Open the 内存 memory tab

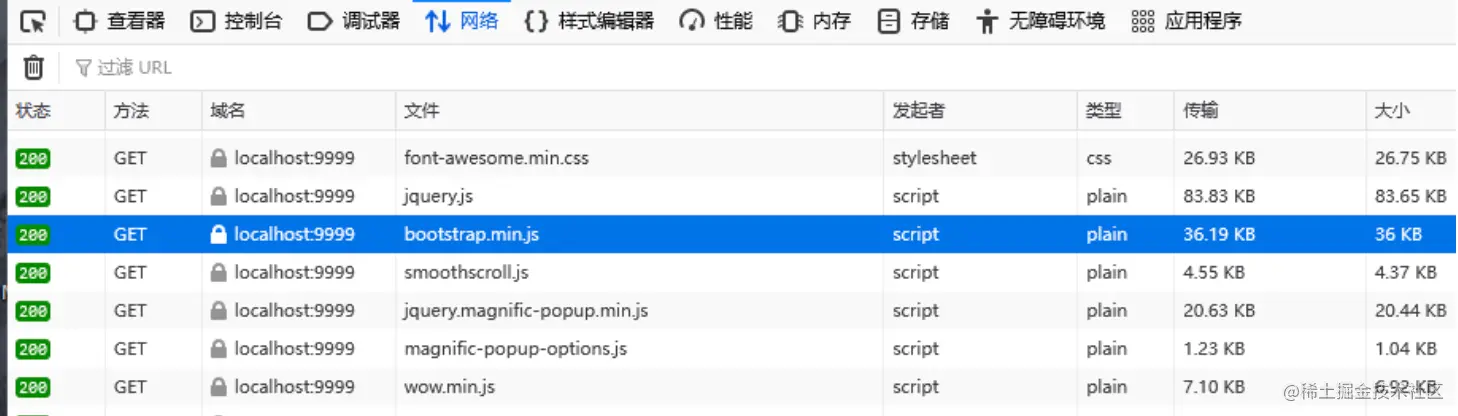point(814,21)
